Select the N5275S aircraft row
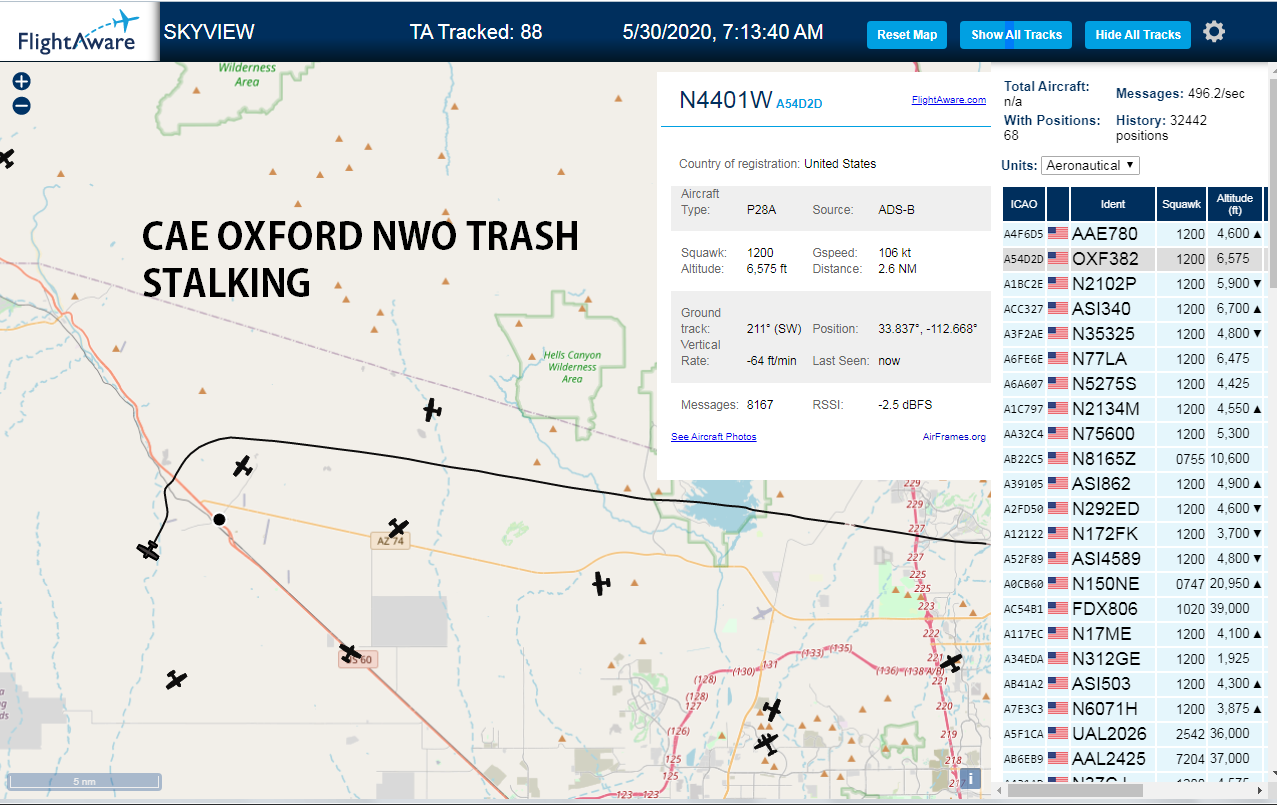This screenshot has width=1277, height=805. coord(1133,384)
